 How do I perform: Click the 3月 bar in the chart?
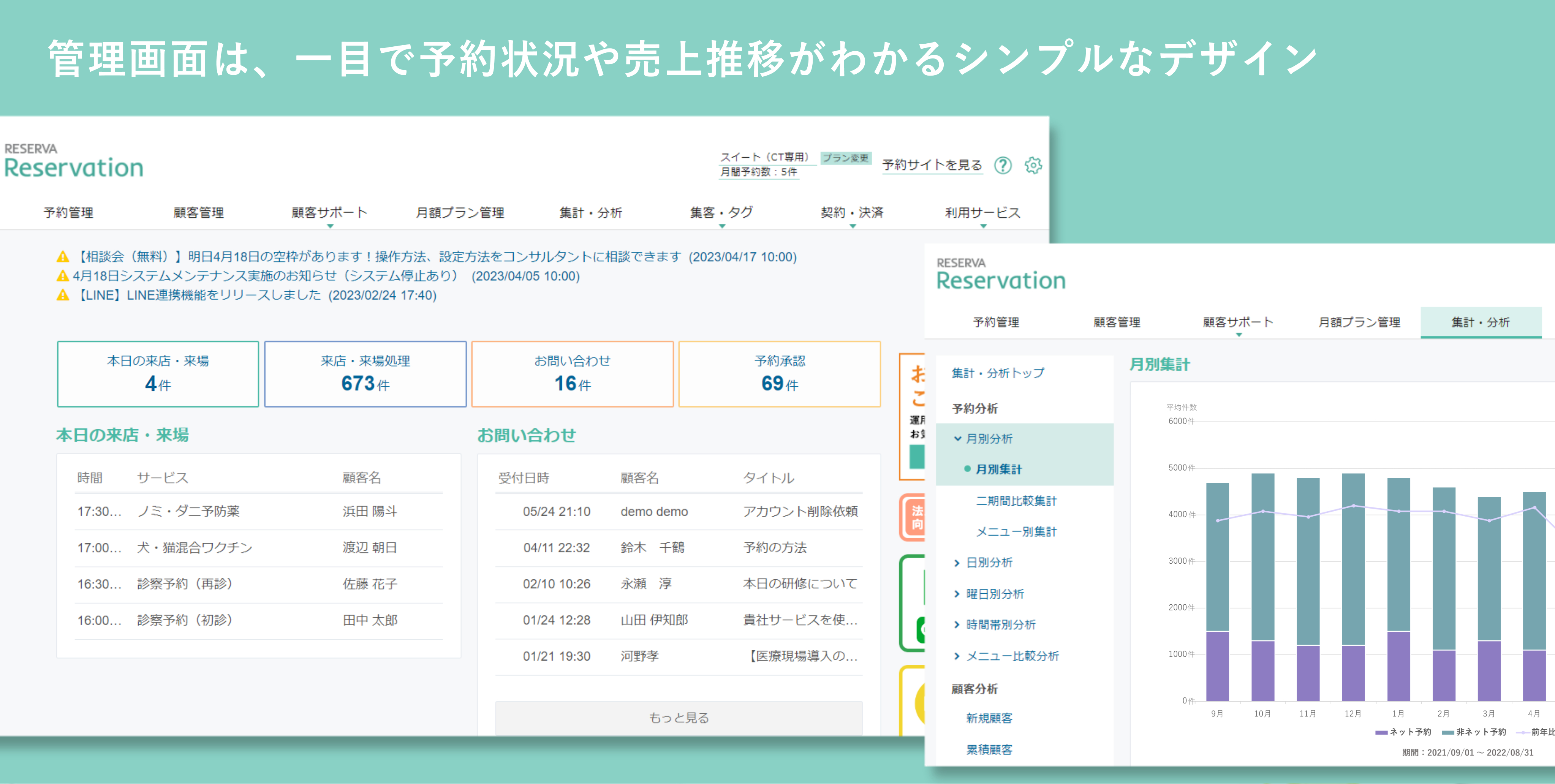[x=1489, y=599]
